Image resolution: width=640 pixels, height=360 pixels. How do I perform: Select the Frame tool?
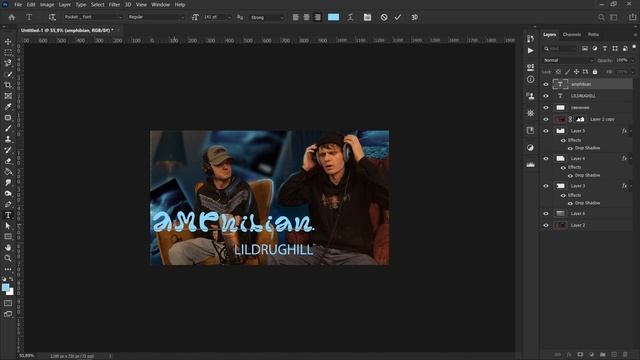click(8, 96)
